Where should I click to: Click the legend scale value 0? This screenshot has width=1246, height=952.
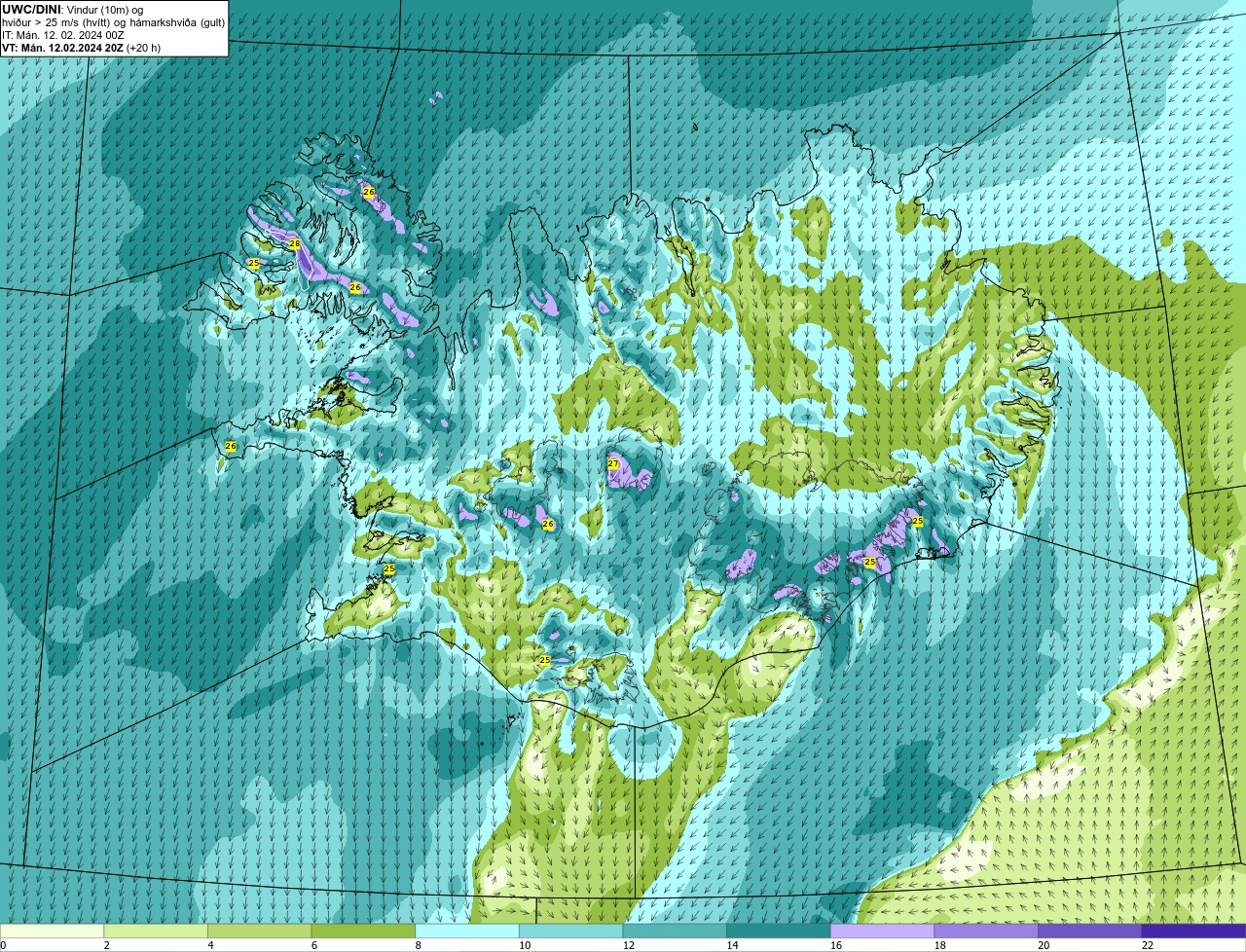3,945
